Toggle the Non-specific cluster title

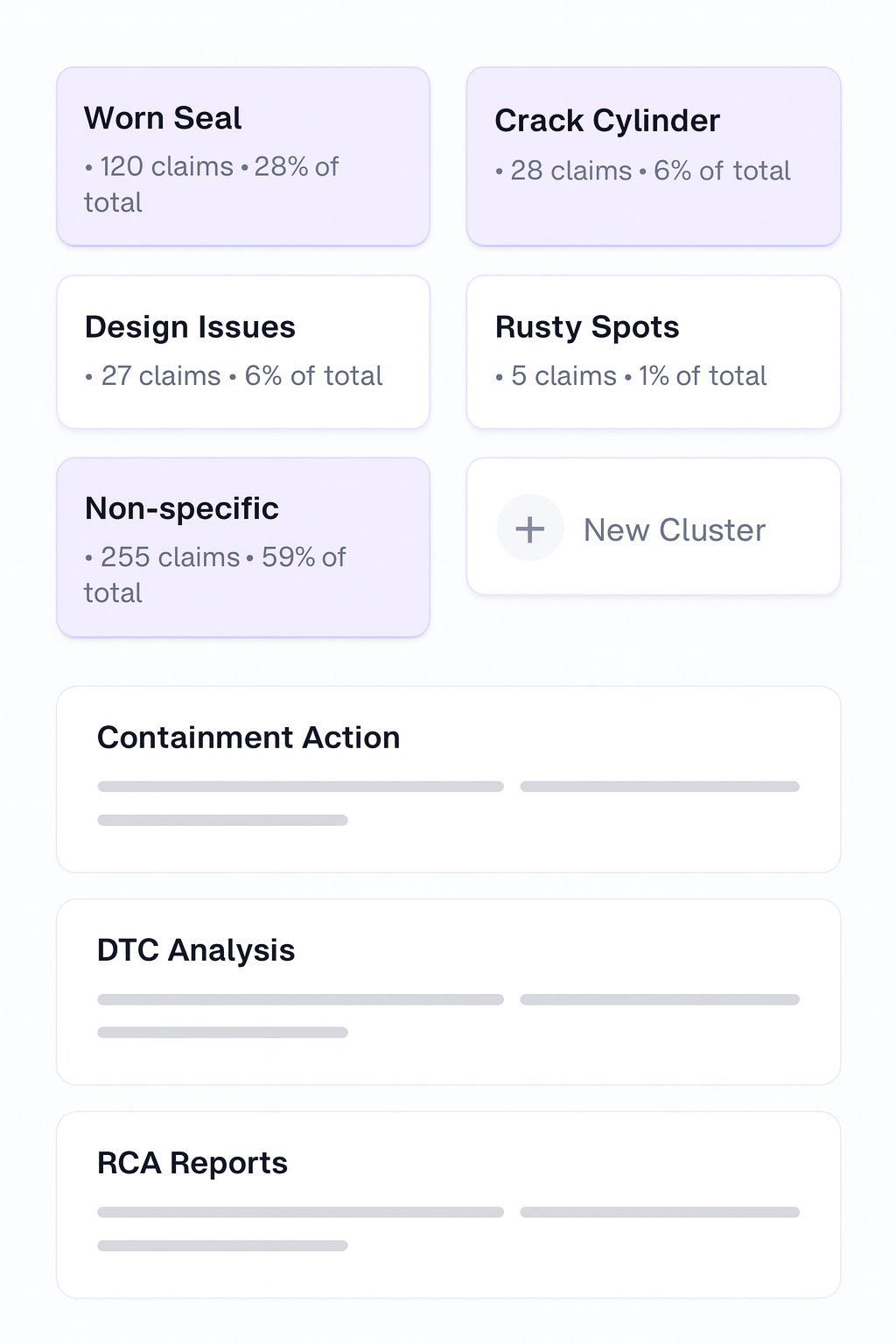(x=182, y=508)
